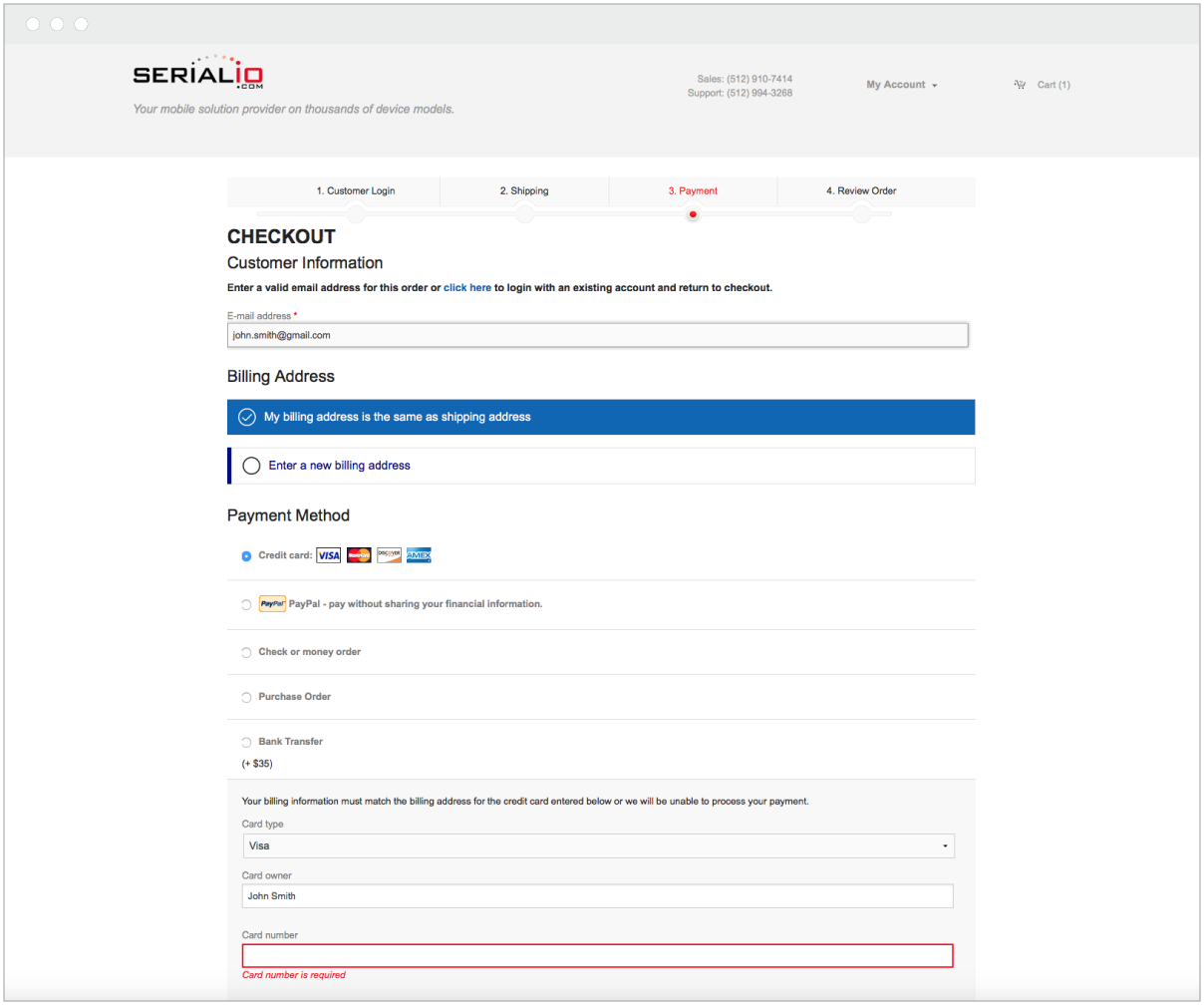Click the 'Card number is required' error text
The width and height of the screenshot is (1204, 1005).
(294, 975)
